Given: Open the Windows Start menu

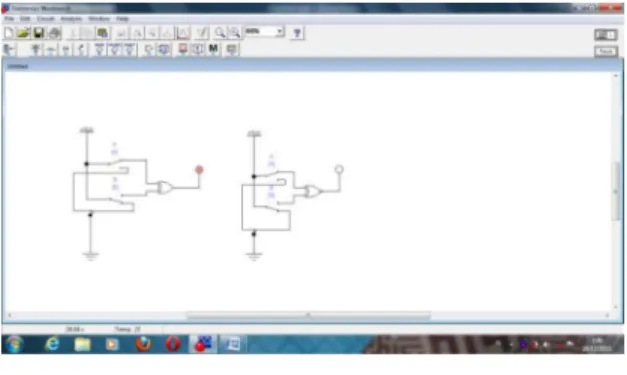Looking at the screenshot, I should (x=14, y=344).
